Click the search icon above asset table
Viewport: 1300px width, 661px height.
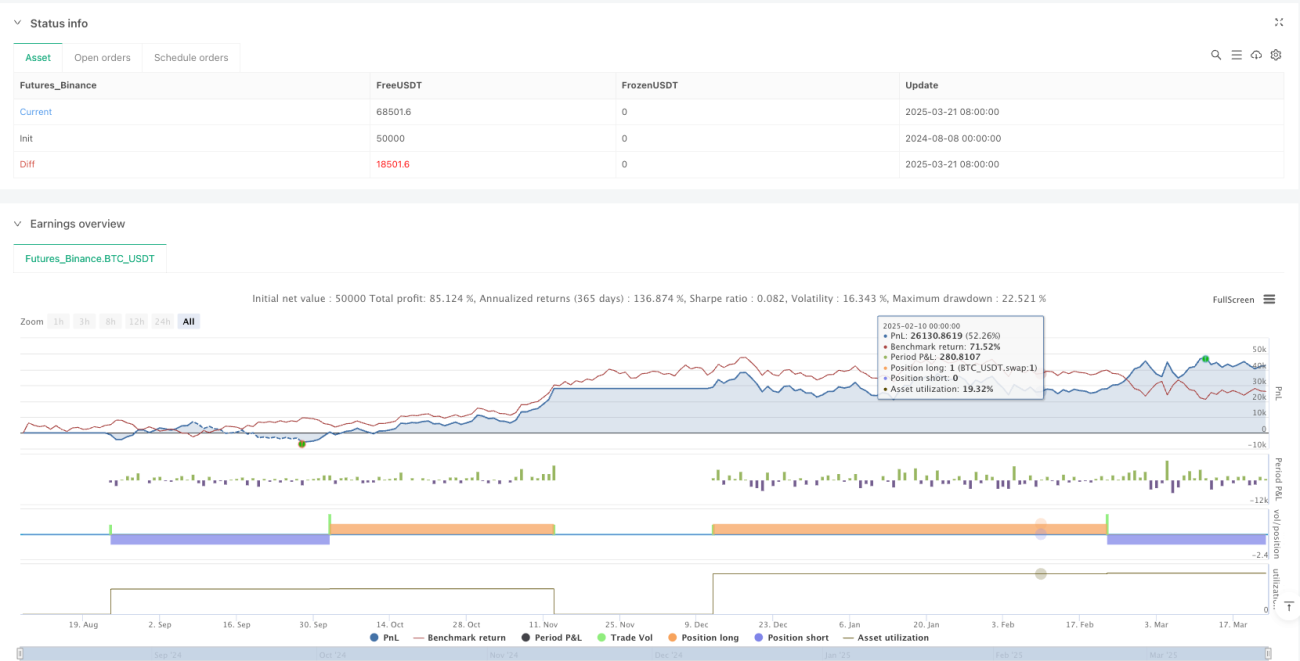pyautogui.click(x=1216, y=55)
